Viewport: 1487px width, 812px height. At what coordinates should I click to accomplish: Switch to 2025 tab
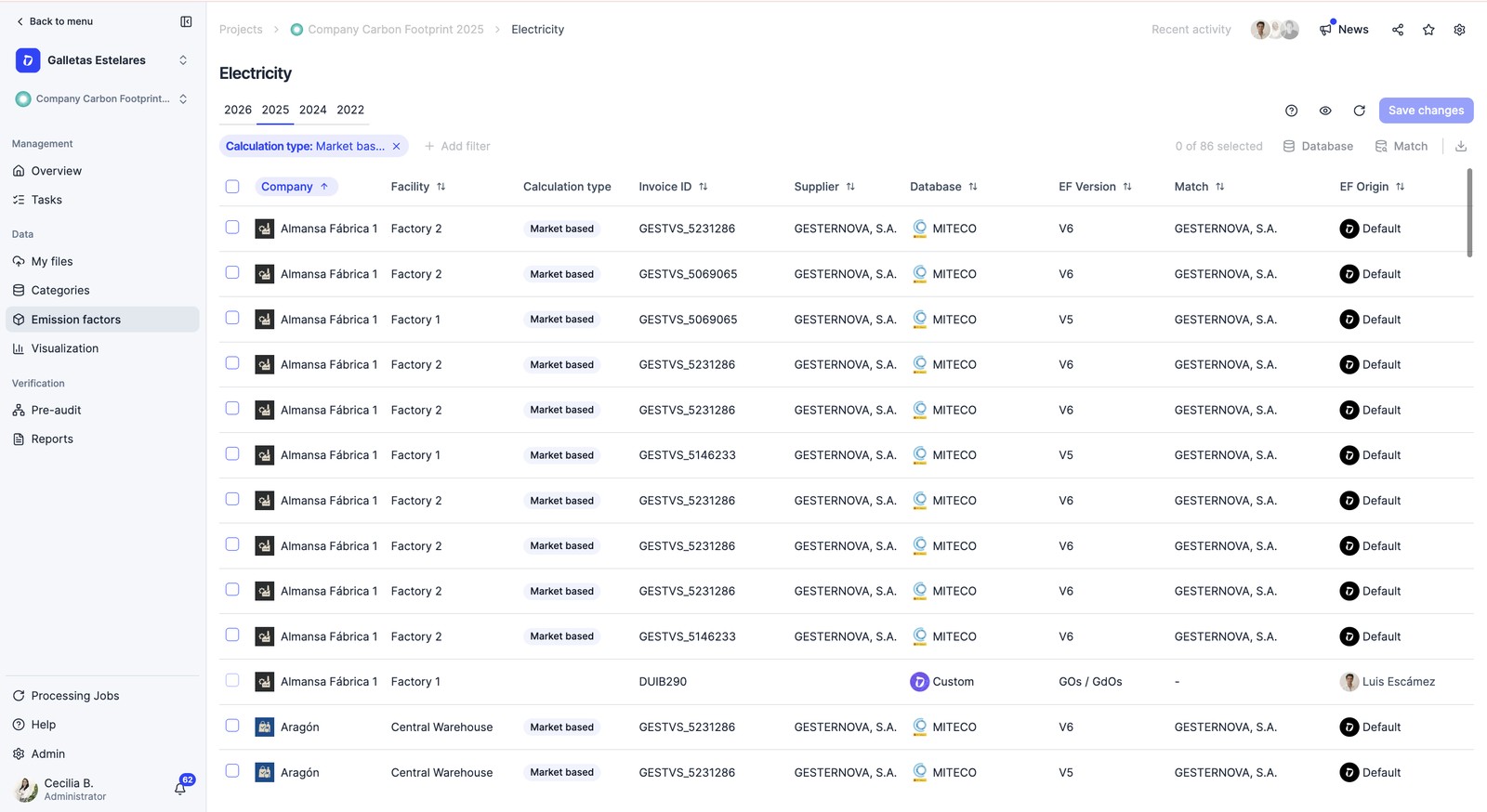tap(275, 110)
